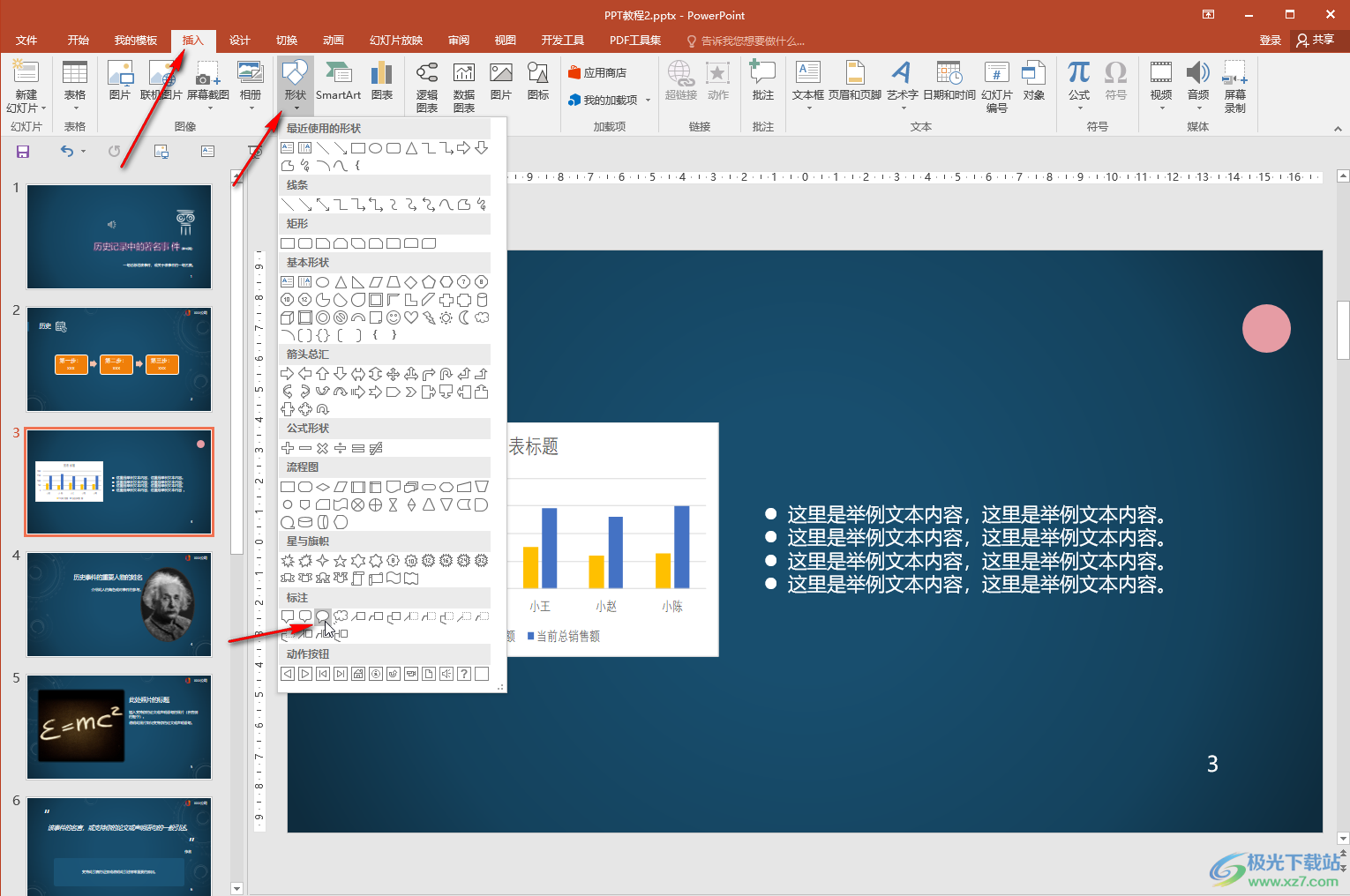1350x896 pixels.
Task: Insert Header and Footer
Action: (x=855, y=81)
